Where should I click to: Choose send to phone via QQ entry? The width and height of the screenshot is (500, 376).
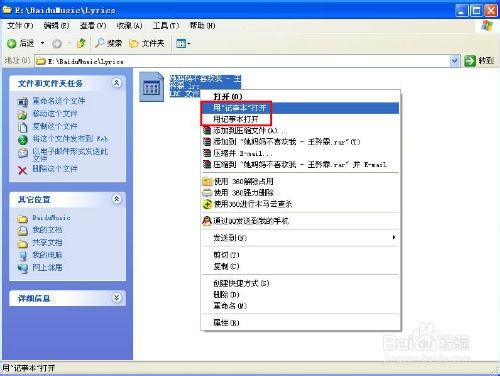pos(300,221)
